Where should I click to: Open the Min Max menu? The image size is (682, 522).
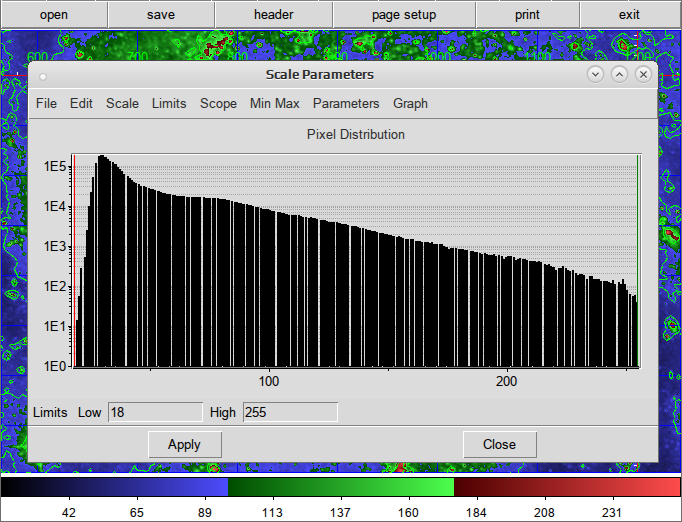274,104
